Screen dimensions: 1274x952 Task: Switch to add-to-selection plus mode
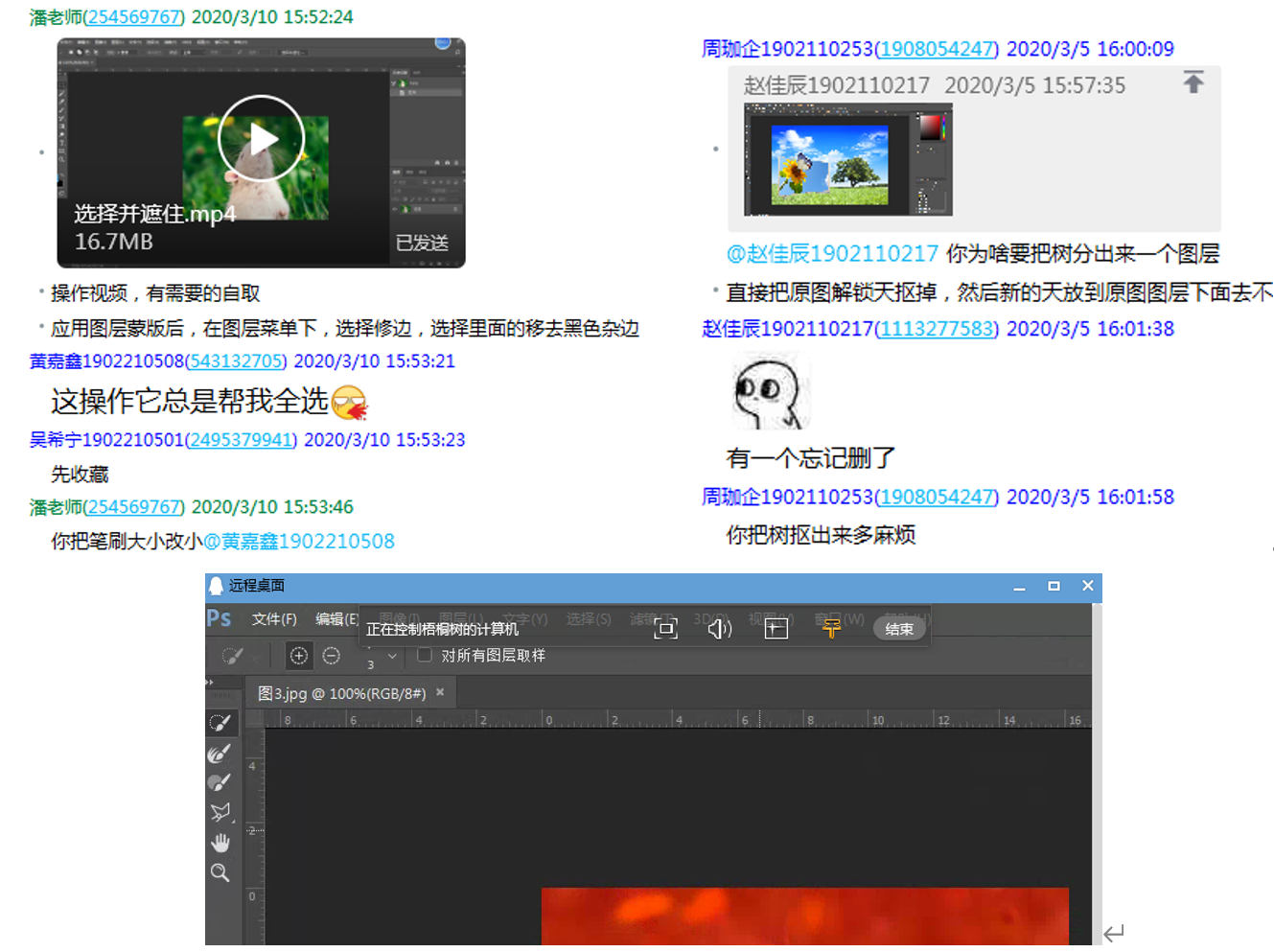[x=299, y=656]
